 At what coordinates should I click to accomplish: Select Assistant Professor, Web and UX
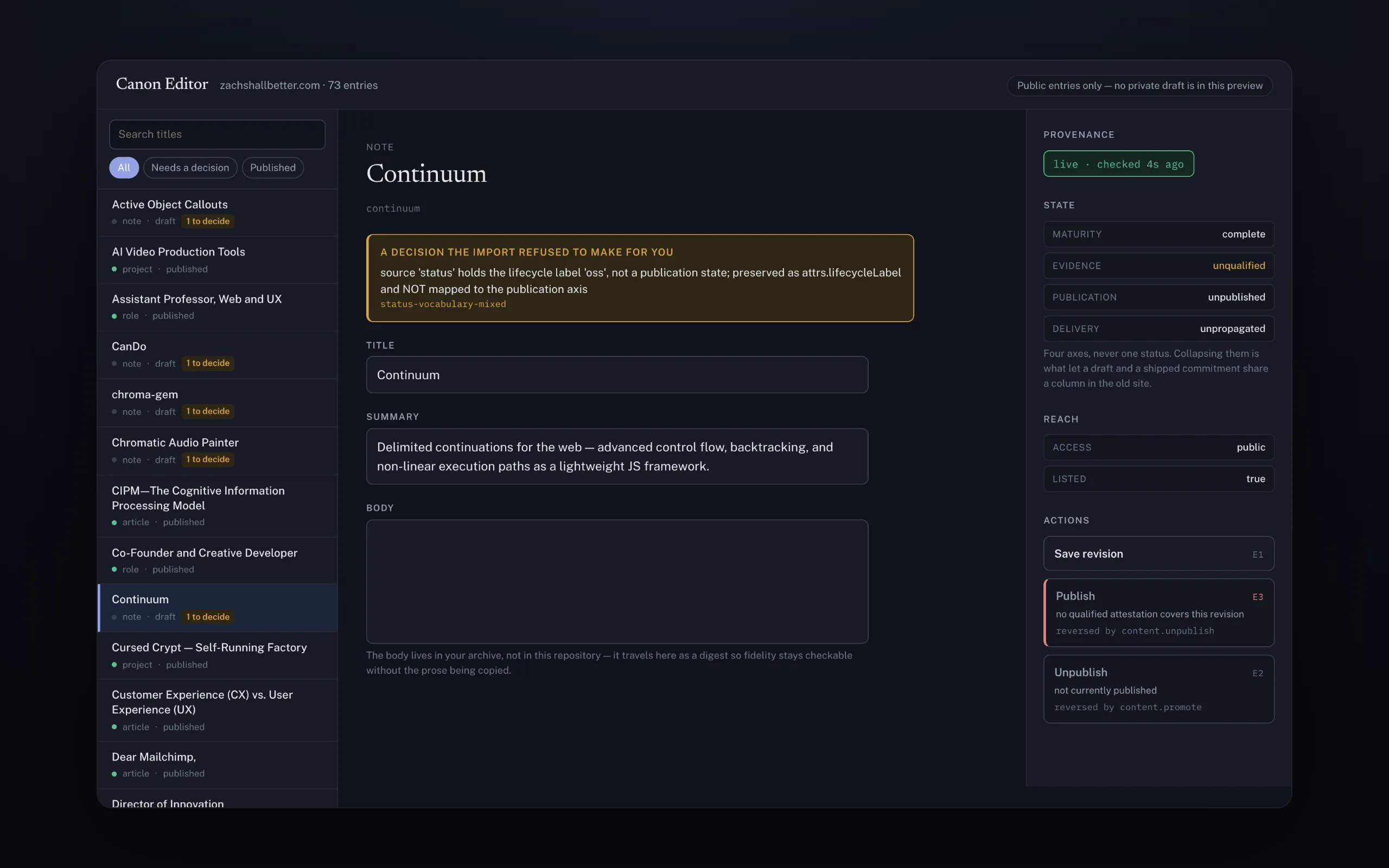coord(218,307)
